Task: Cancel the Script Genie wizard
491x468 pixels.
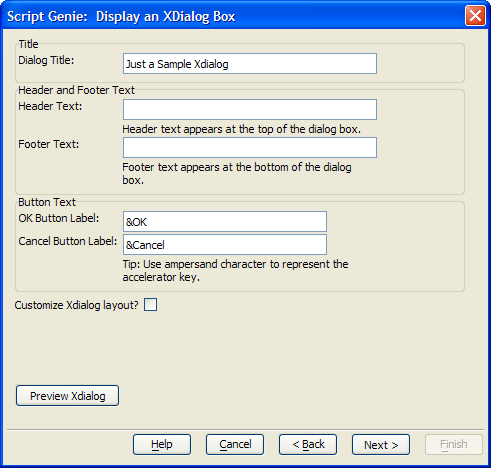Action: tap(235, 445)
